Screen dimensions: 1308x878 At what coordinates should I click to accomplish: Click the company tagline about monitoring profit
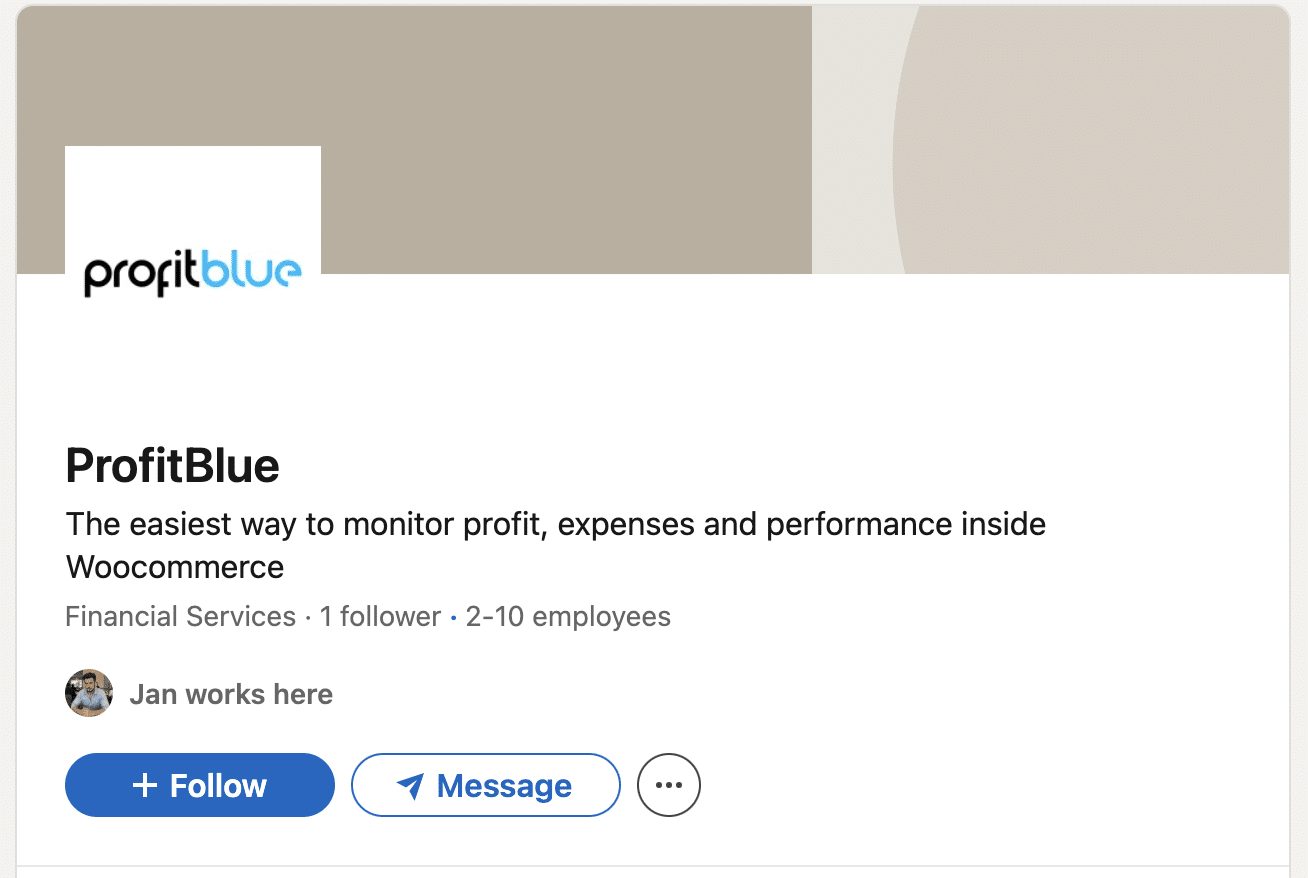pos(555,524)
